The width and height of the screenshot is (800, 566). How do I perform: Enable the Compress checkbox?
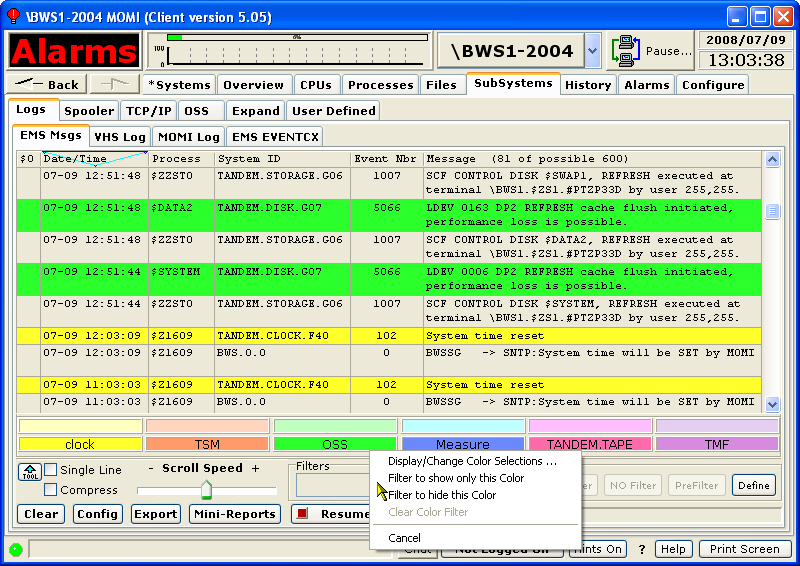click(x=51, y=489)
